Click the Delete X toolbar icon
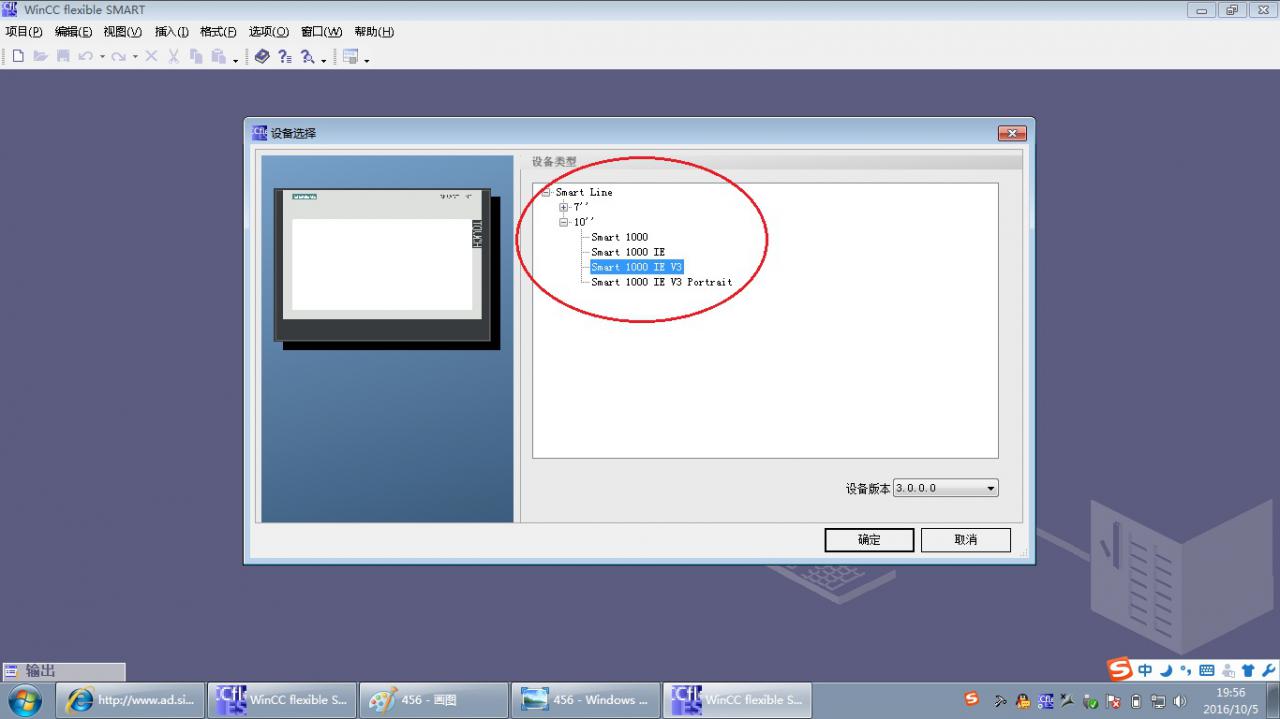This screenshot has width=1280, height=719. [151, 56]
